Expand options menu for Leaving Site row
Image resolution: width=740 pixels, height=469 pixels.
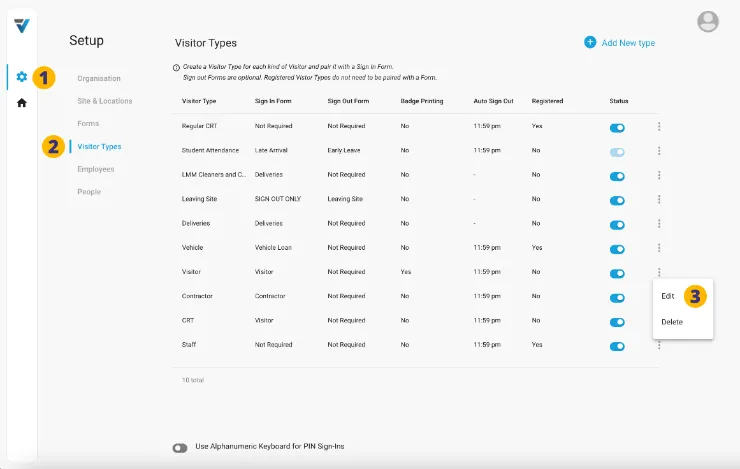tap(659, 200)
